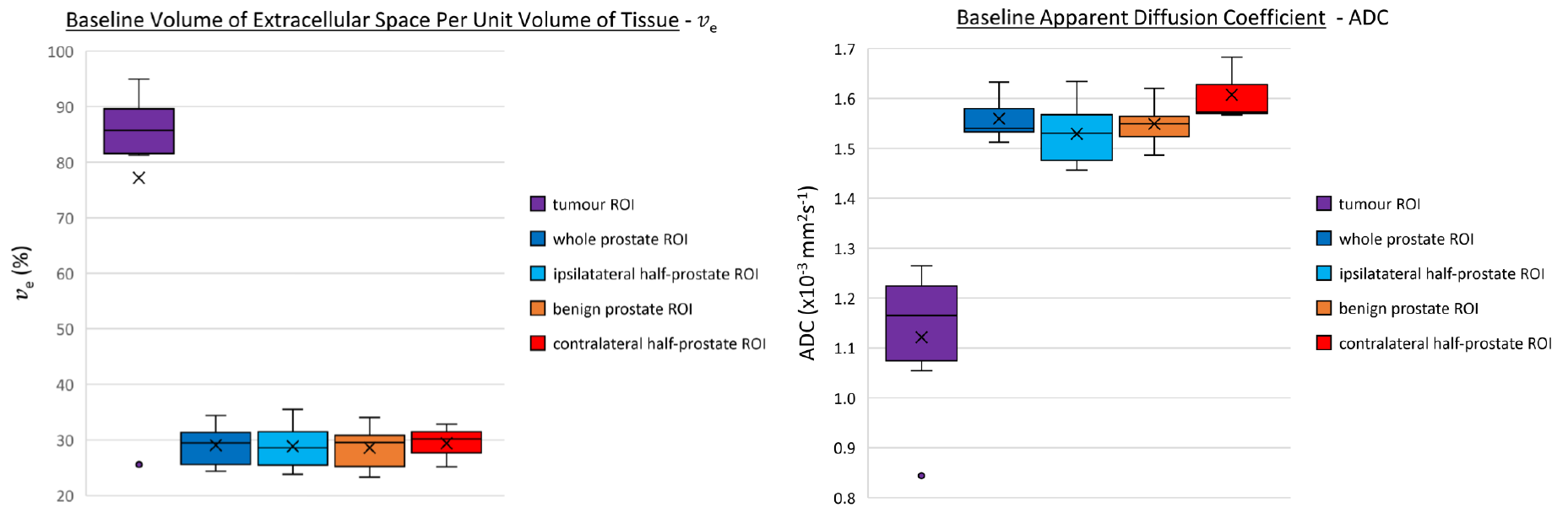Viewport: 1568px width, 513px height.
Task: Click the benign prostate ROI label in the ADC legend
Action: tap(1408, 309)
